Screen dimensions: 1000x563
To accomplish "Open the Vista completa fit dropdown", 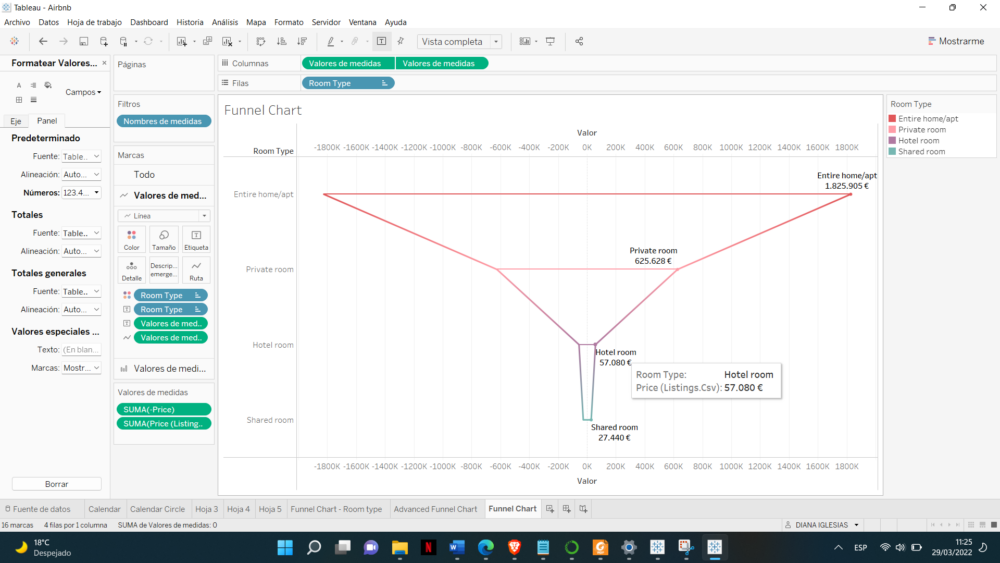I will (x=460, y=42).
